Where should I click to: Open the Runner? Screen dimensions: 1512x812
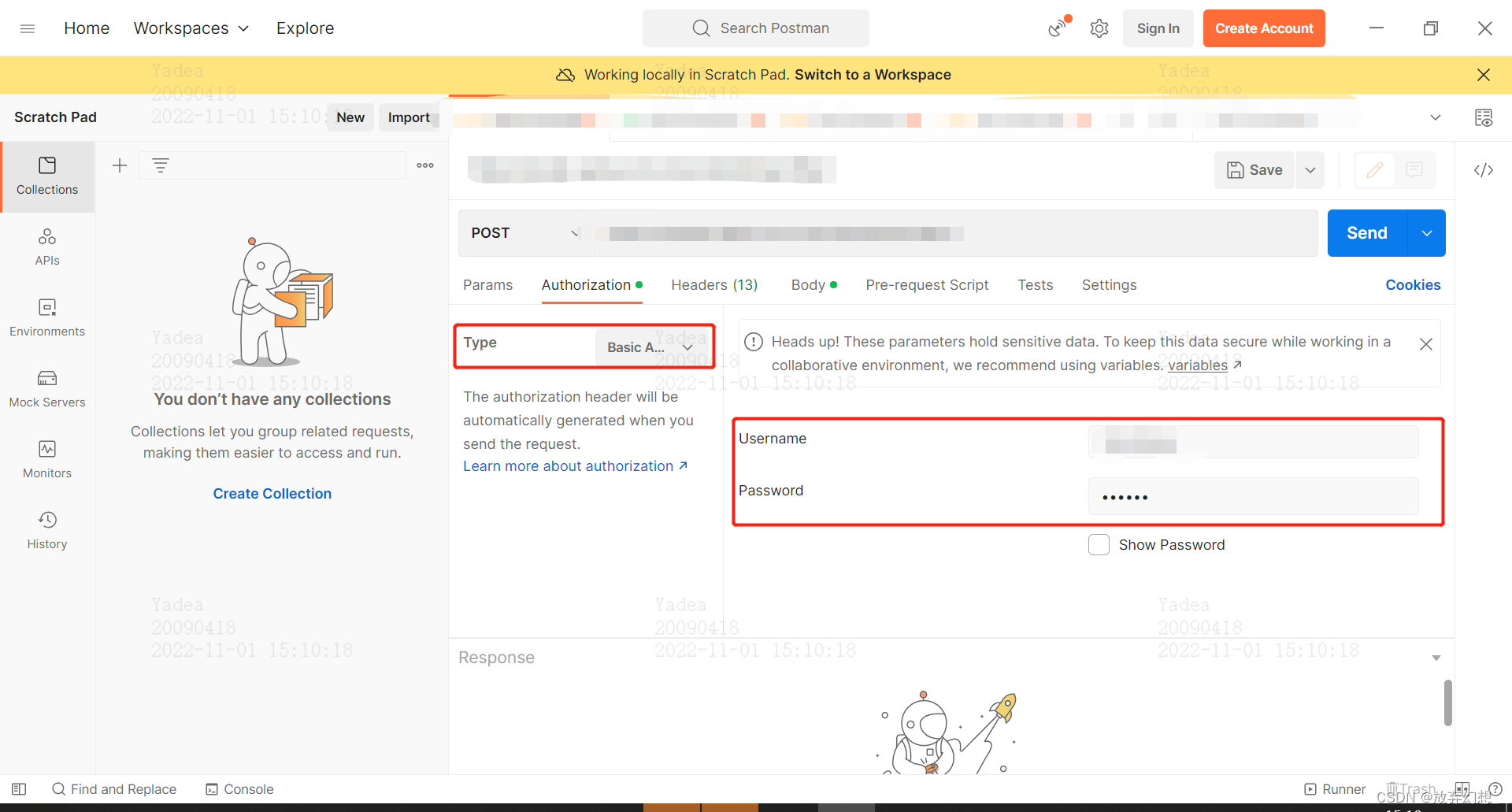pos(1335,789)
